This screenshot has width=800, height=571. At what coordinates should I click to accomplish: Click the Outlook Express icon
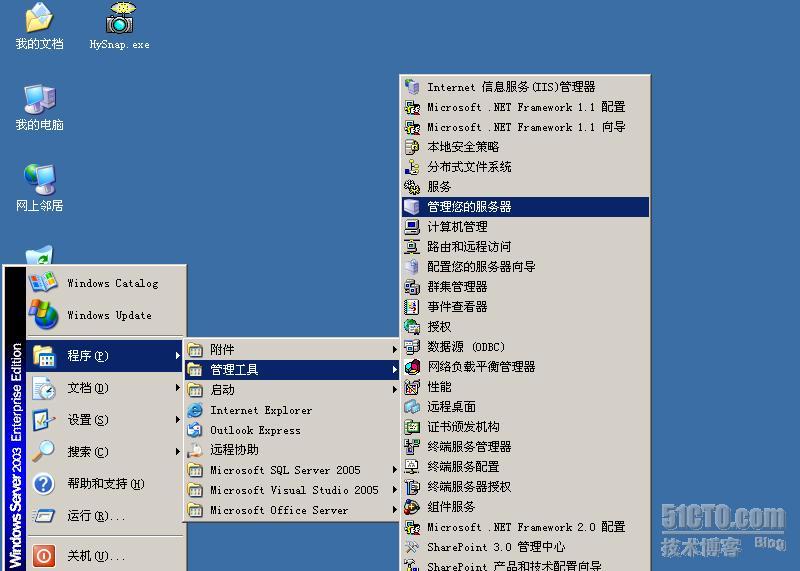click(x=194, y=430)
